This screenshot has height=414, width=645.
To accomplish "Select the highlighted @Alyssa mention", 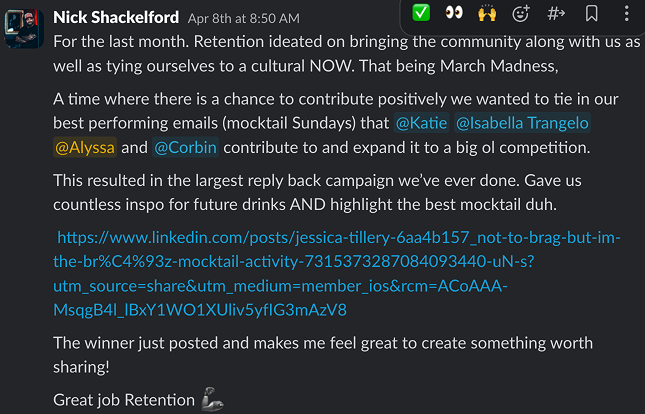I will pos(85,147).
